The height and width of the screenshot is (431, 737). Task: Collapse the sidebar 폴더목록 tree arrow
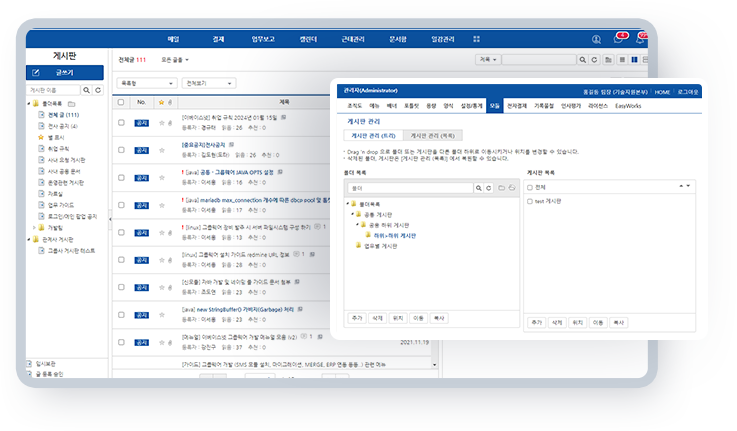pyautogui.click(x=29, y=104)
